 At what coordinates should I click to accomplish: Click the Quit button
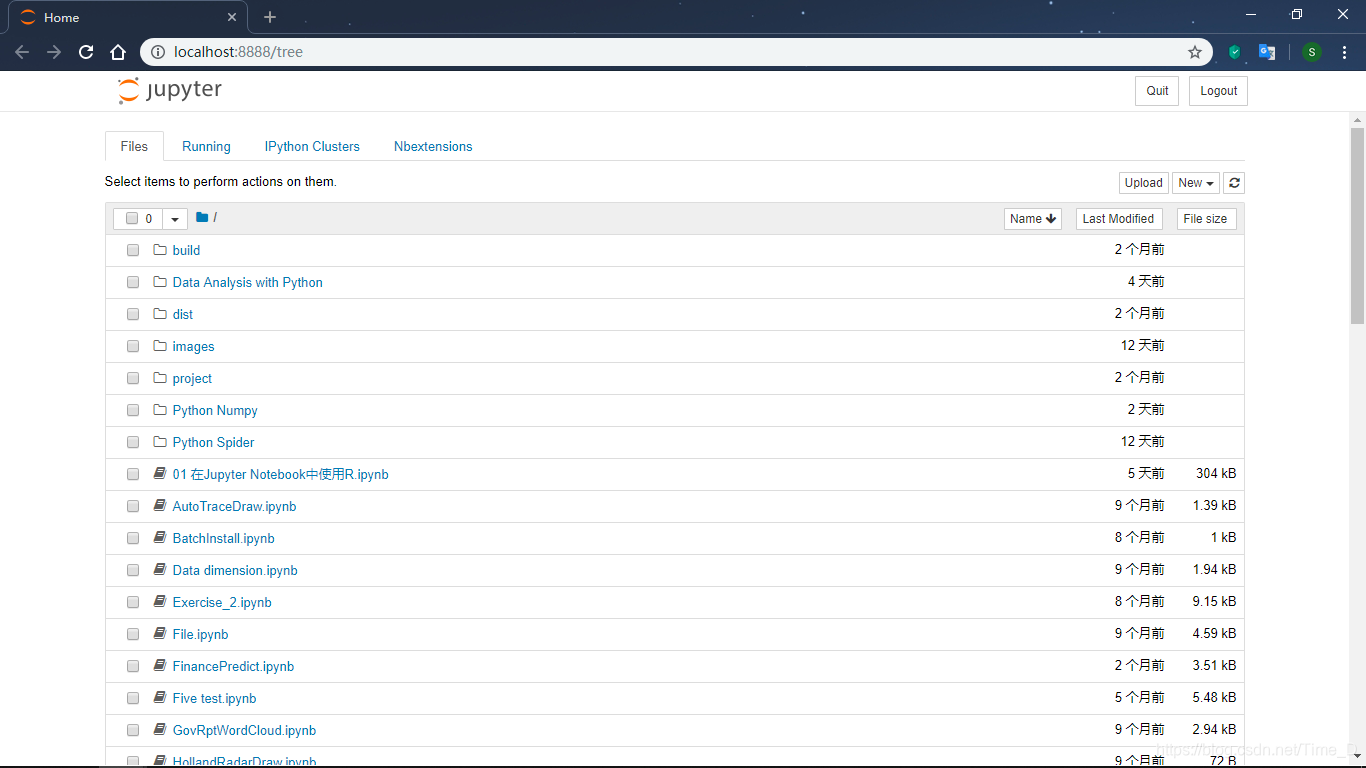[1157, 91]
